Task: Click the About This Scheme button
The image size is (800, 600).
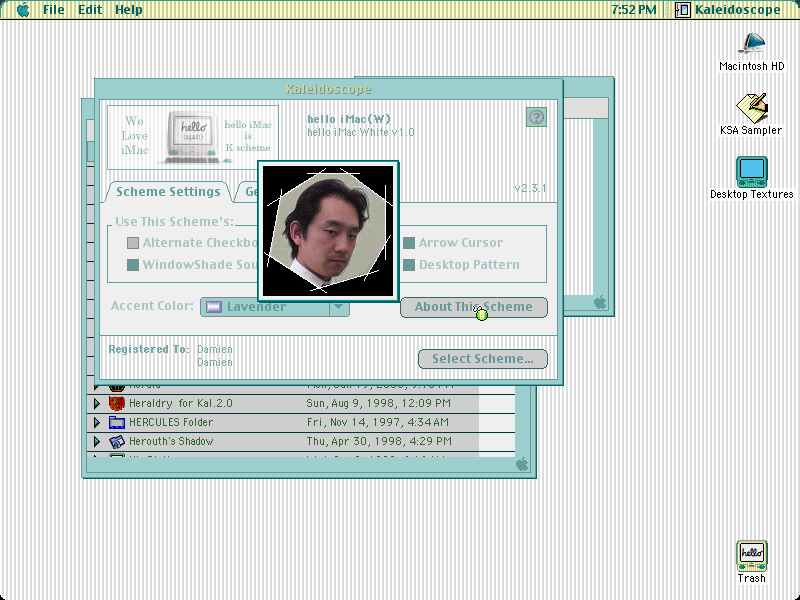Action: (474, 307)
